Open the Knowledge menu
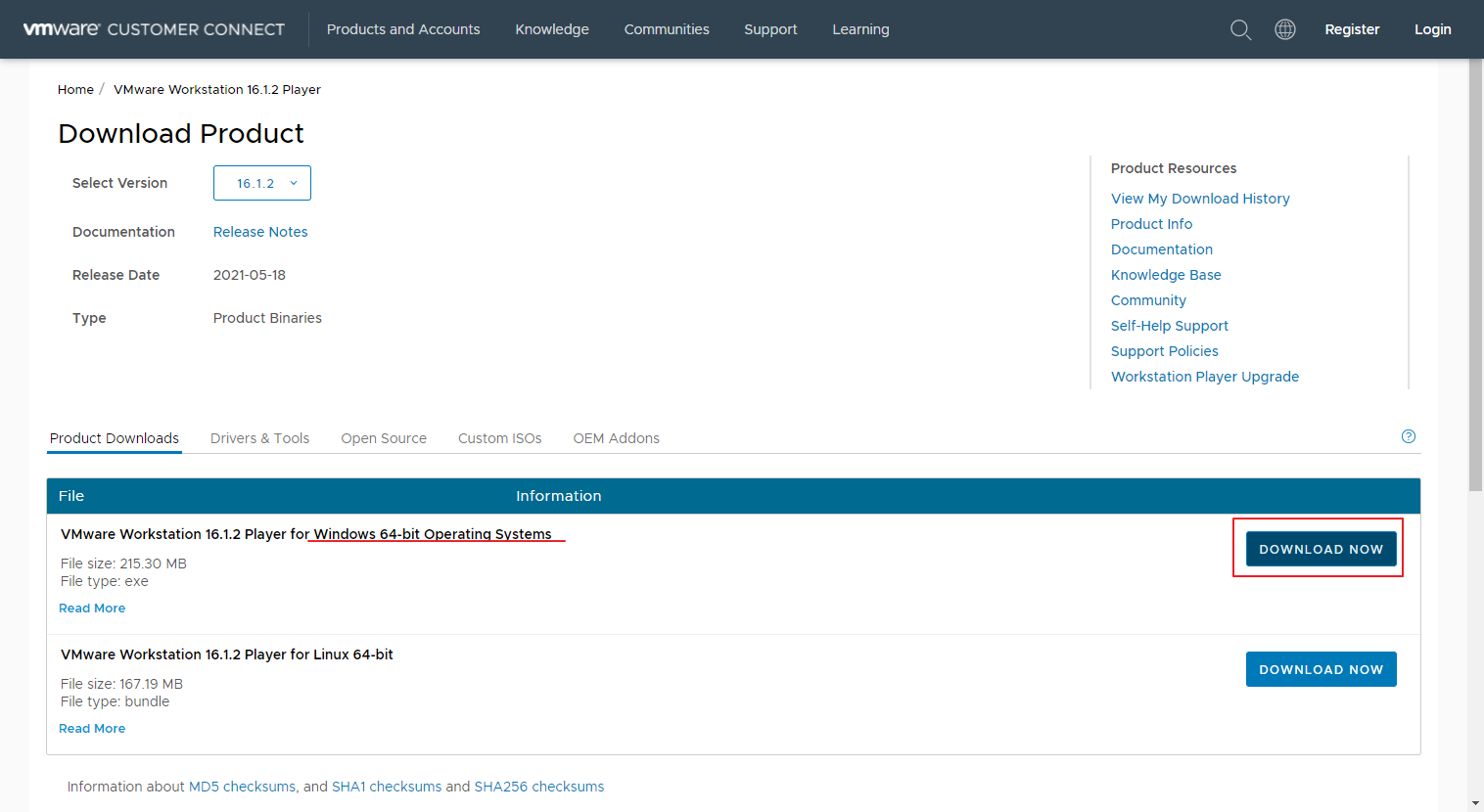Viewport: 1484px width, 812px height. click(x=552, y=29)
